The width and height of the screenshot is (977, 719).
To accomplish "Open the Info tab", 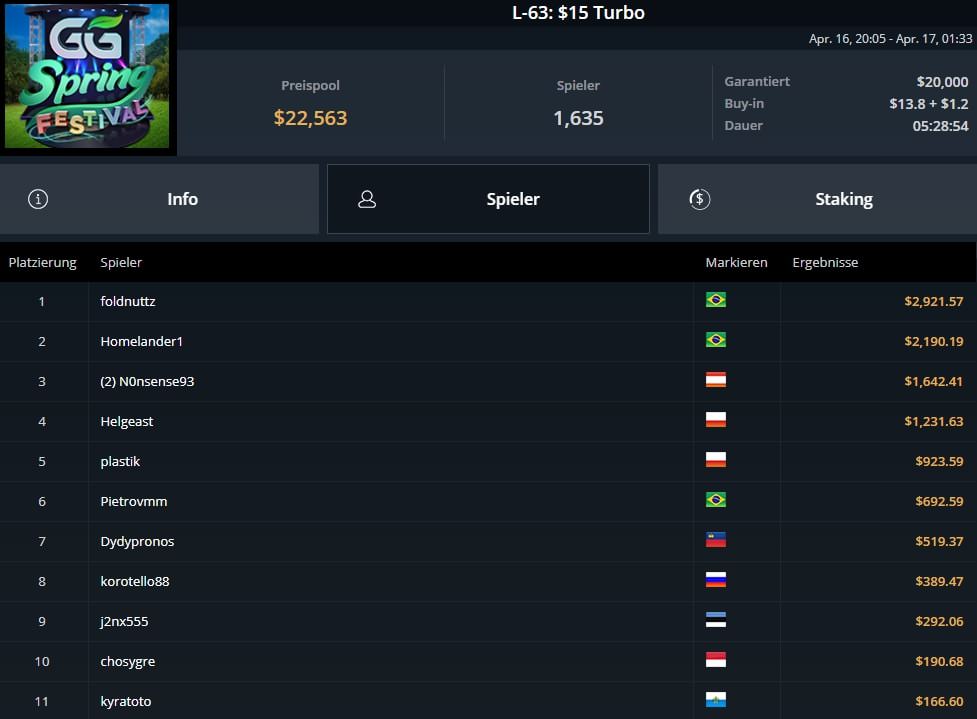I will (160, 199).
